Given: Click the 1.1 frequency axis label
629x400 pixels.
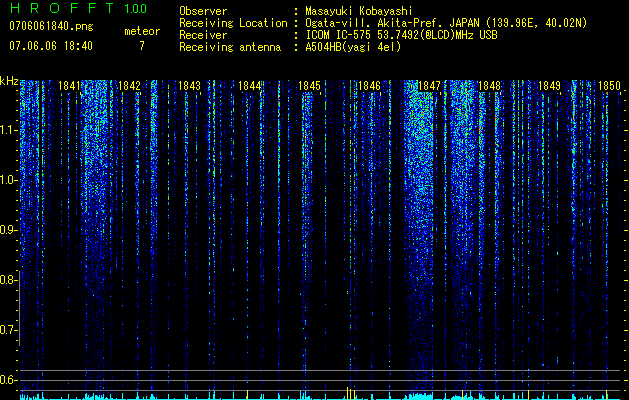Looking at the screenshot, I should pos(8,130).
